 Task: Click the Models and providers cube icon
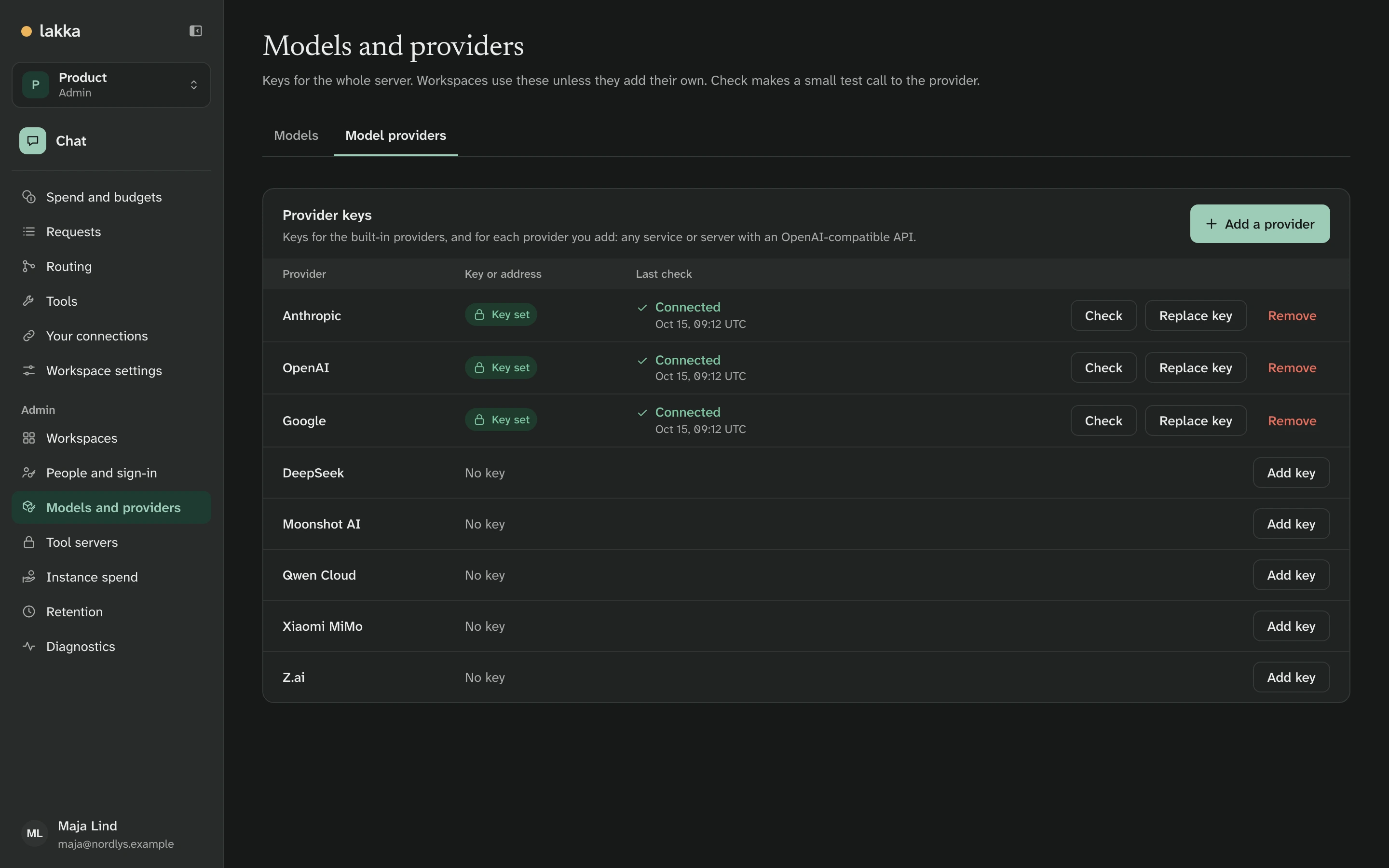click(x=29, y=507)
